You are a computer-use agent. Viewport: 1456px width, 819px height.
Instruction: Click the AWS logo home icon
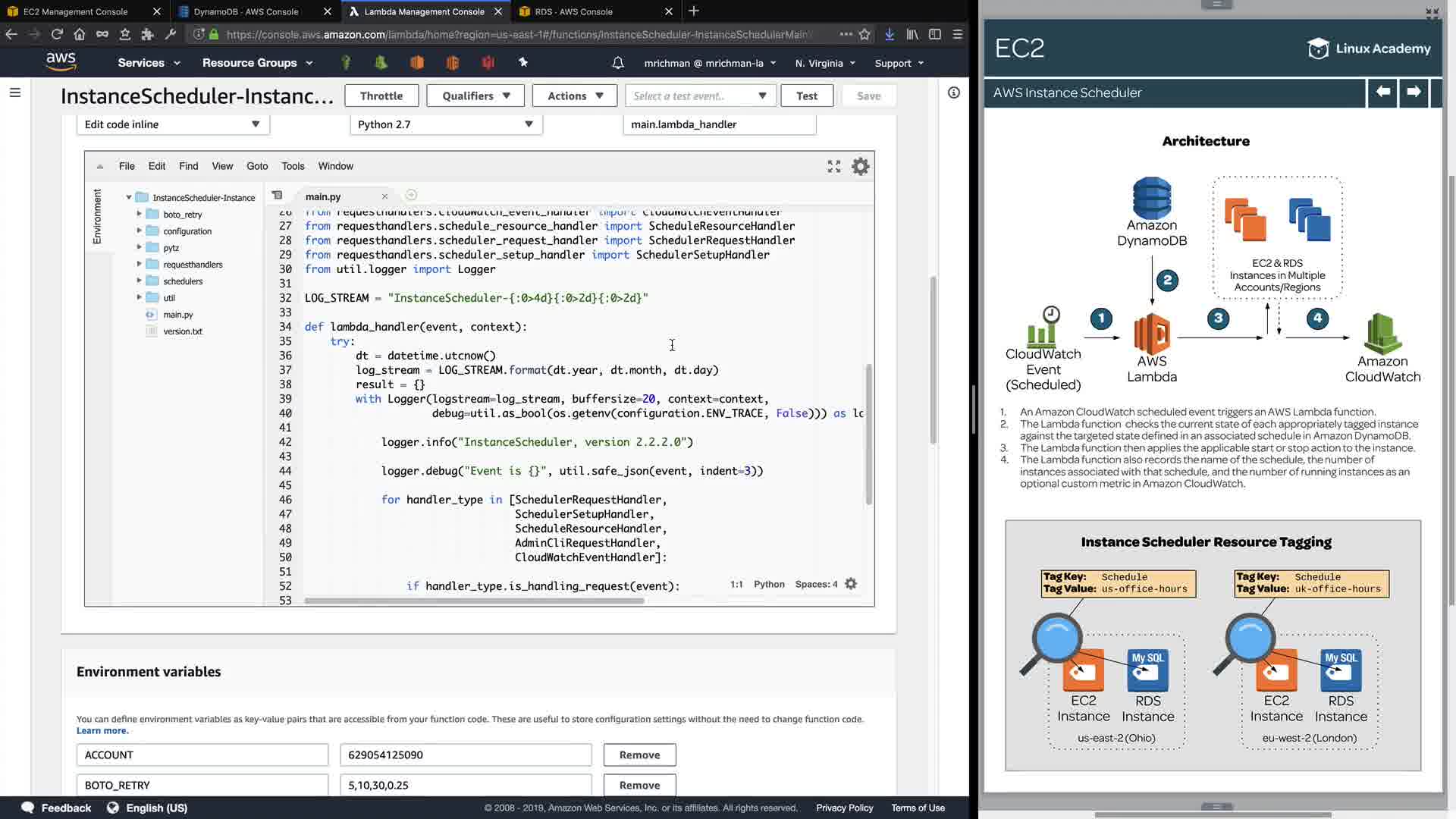click(61, 62)
